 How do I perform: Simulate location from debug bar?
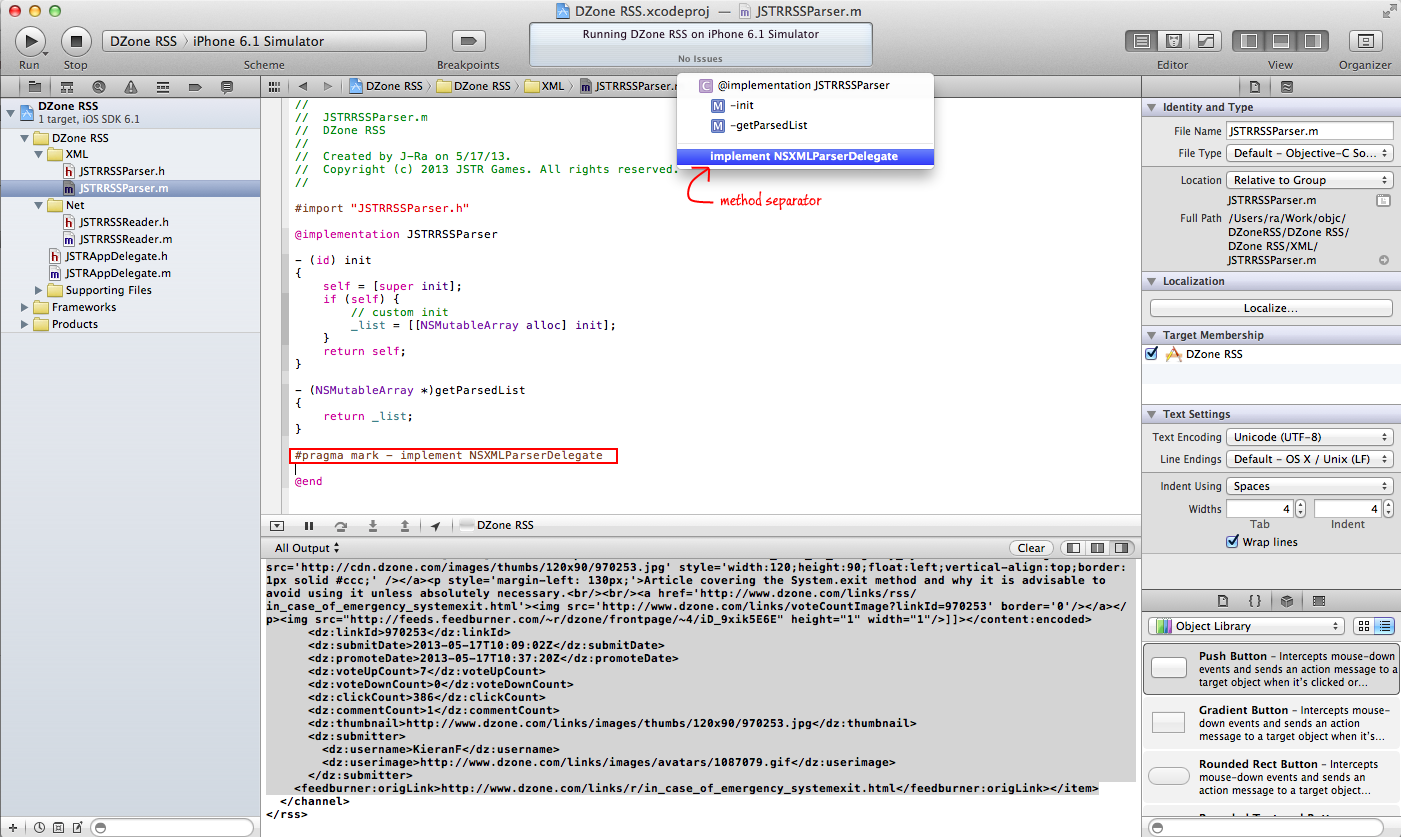(436, 525)
